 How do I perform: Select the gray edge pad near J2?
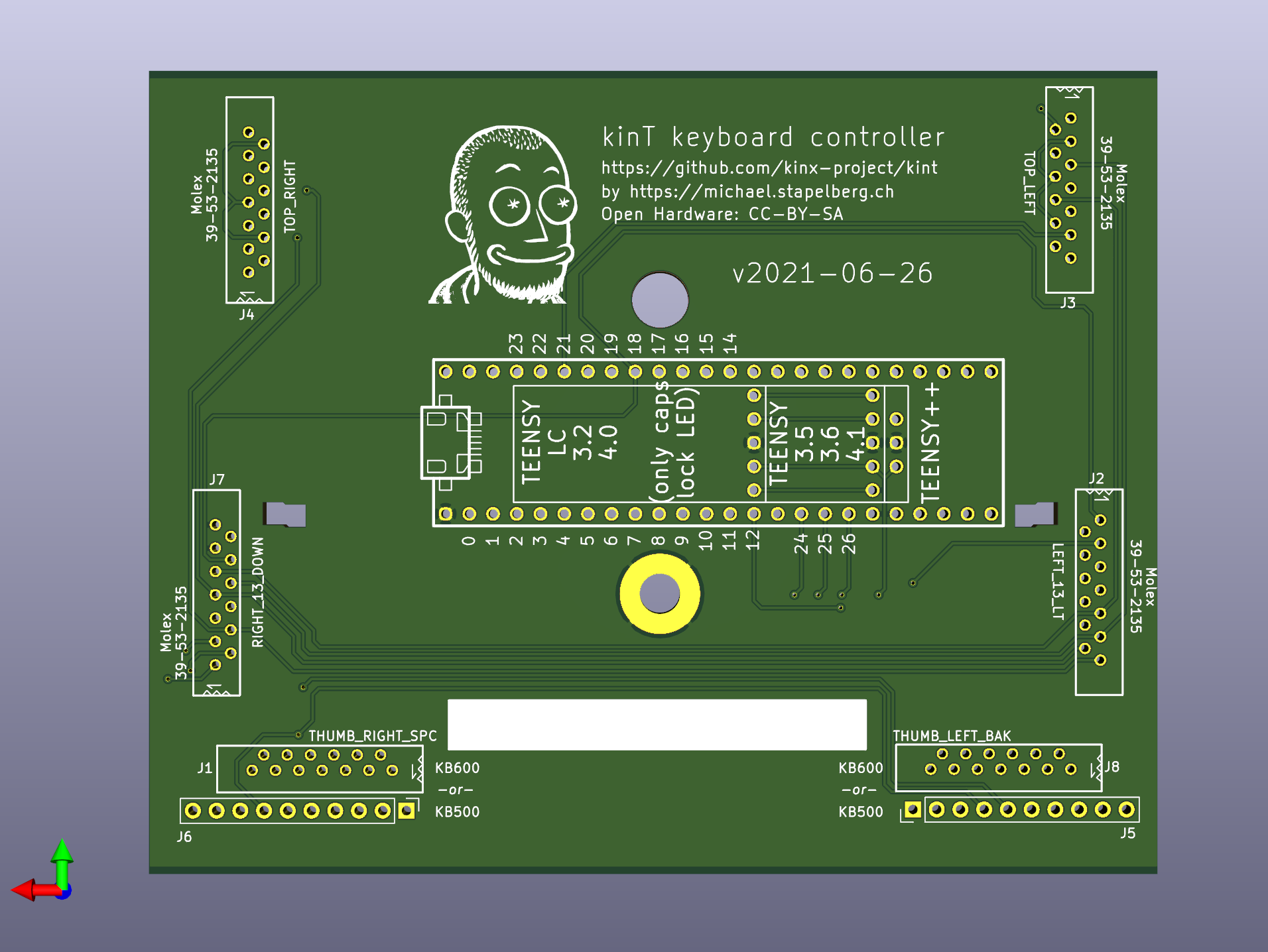1036,514
